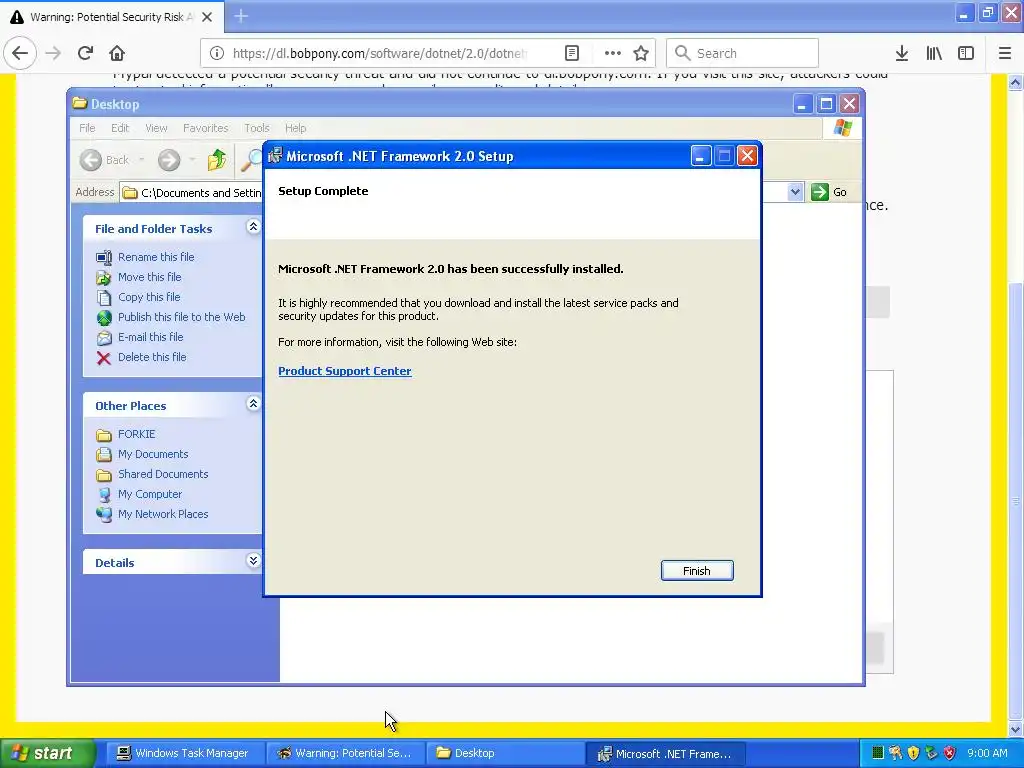Bookmark this page with star icon

pyautogui.click(x=641, y=53)
